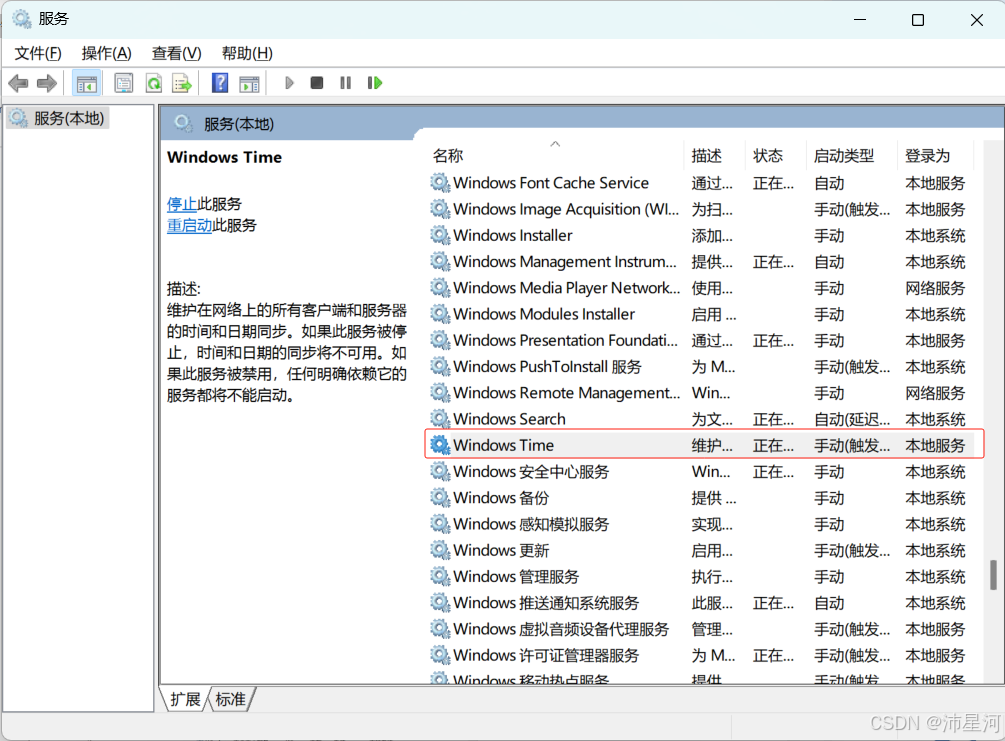Stop service with the square button
Screen dimensions: 1005x741
[x=317, y=83]
